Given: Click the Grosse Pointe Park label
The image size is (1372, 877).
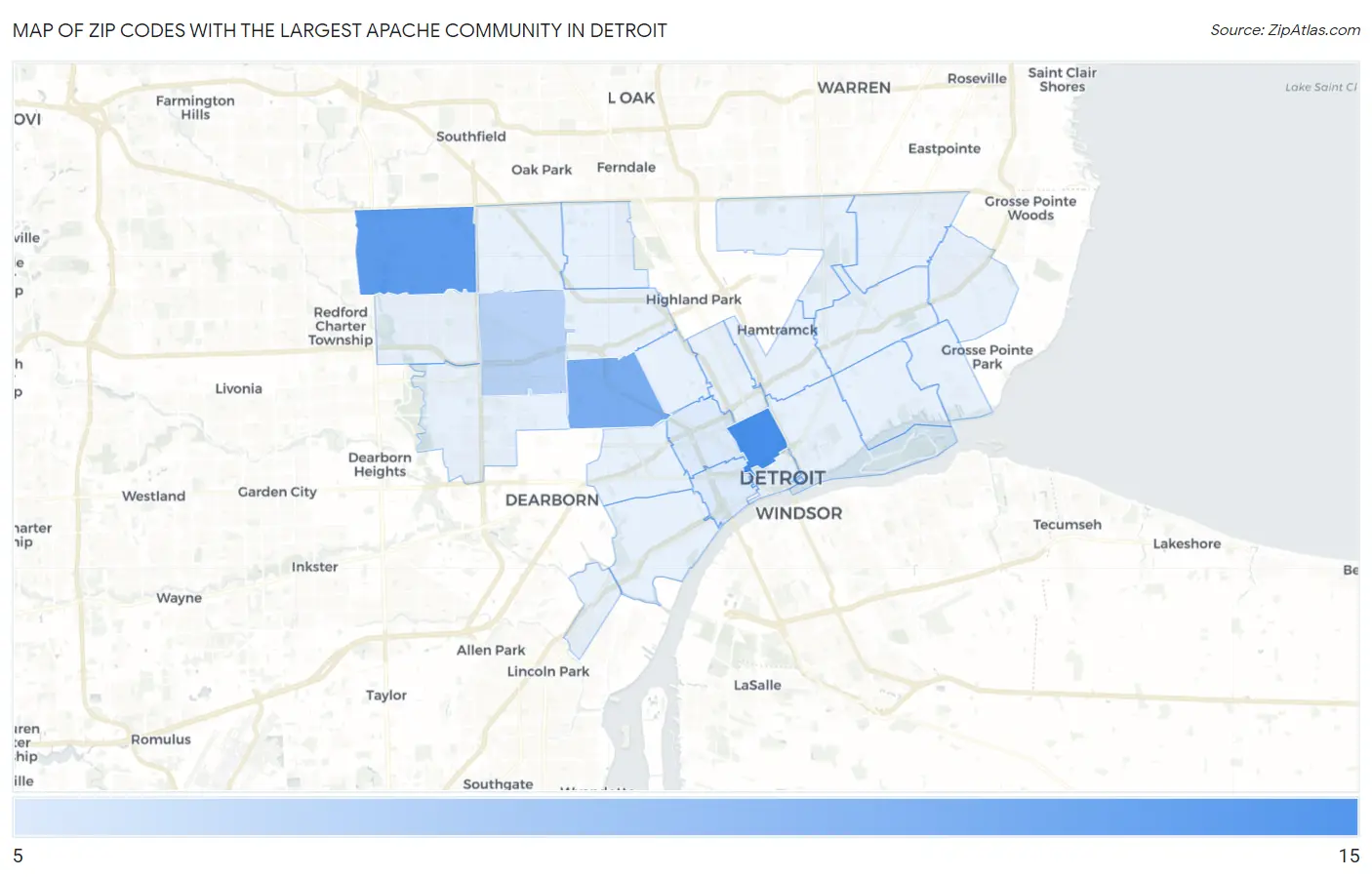Looking at the screenshot, I should (987, 357).
